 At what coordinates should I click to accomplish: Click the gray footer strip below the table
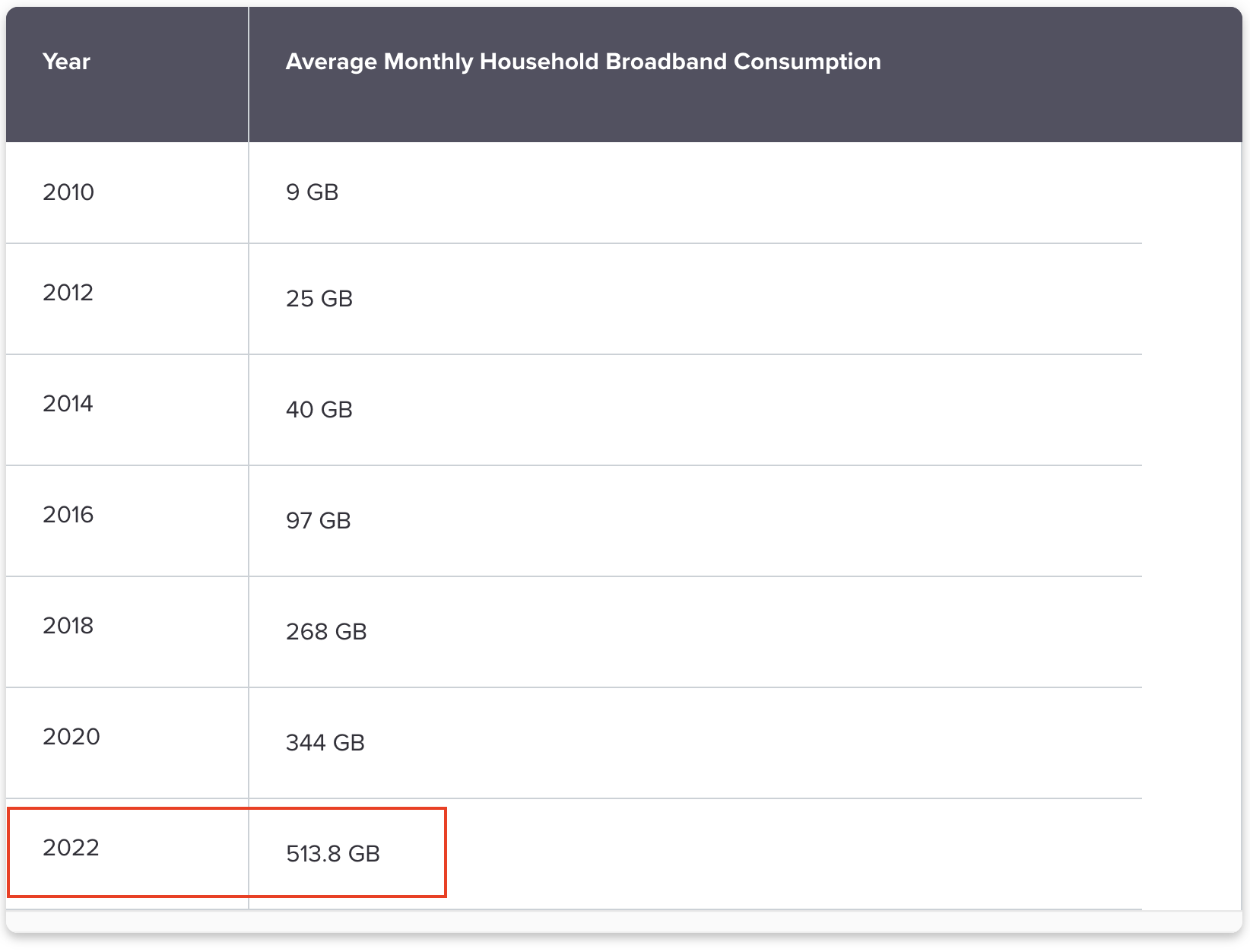(x=623, y=922)
